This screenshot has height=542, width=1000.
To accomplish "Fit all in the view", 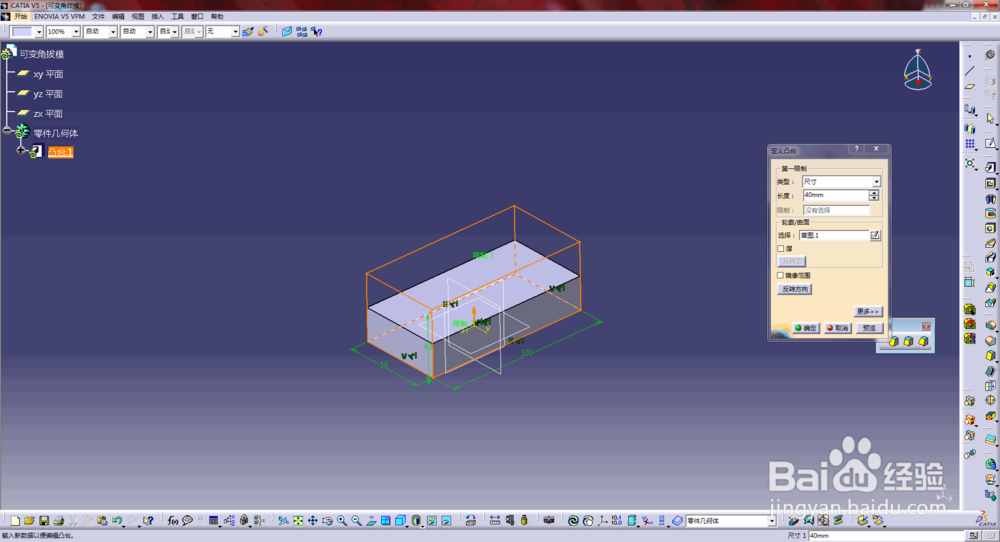I will [298, 521].
